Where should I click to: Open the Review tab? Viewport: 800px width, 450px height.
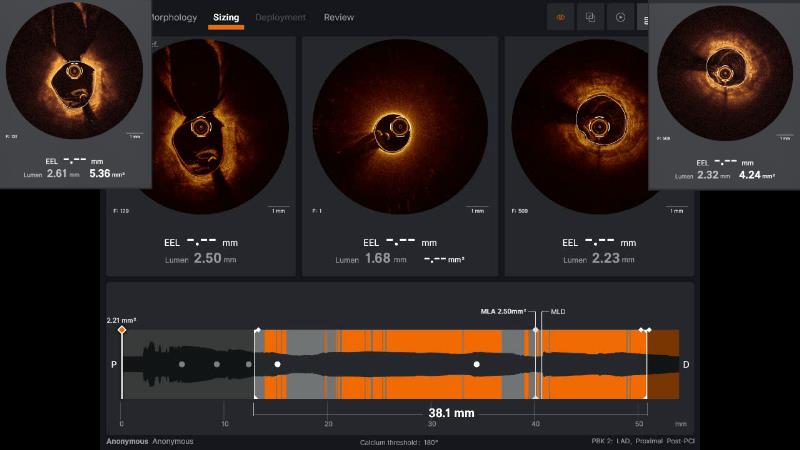(338, 17)
